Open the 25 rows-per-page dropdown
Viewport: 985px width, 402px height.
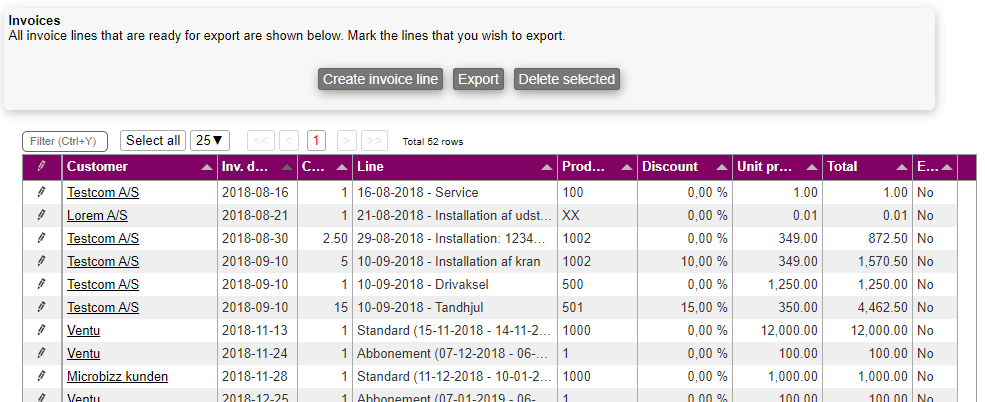(x=210, y=141)
